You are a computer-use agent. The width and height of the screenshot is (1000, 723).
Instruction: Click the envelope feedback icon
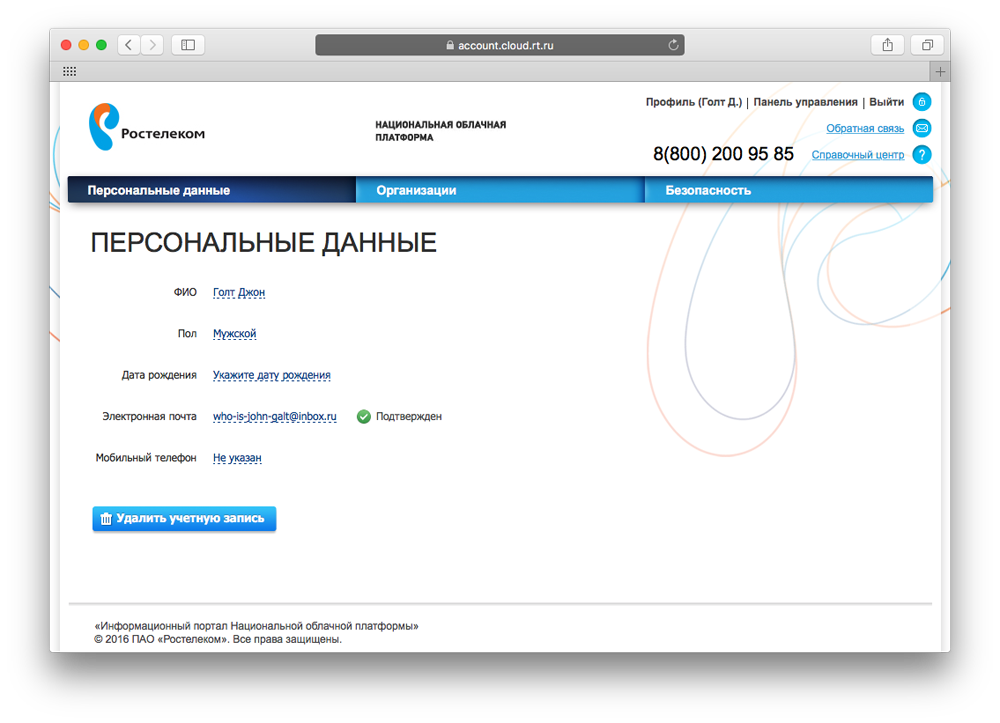pos(922,128)
